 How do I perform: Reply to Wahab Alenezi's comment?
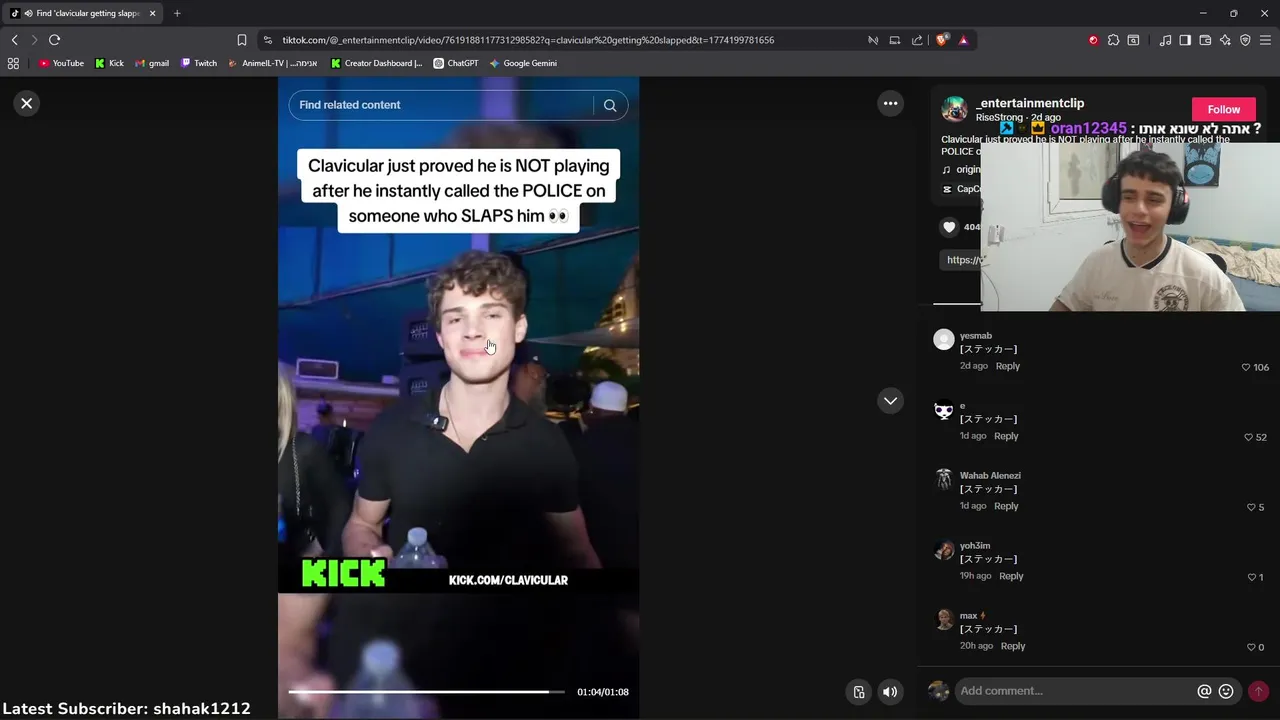(x=1006, y=506)
